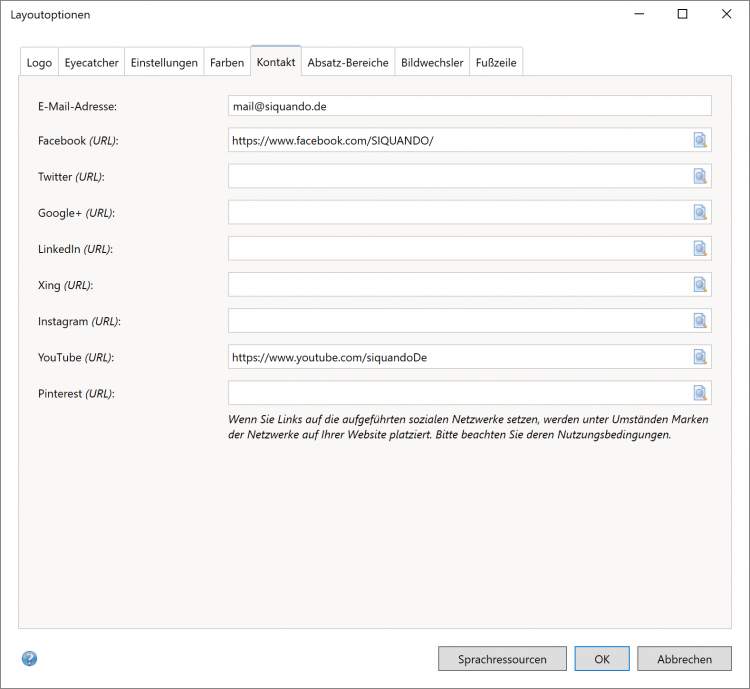Screen dimensions: 750x689
Task: Open the Pinterest URL browse icon
Action: tap(700, 393)
